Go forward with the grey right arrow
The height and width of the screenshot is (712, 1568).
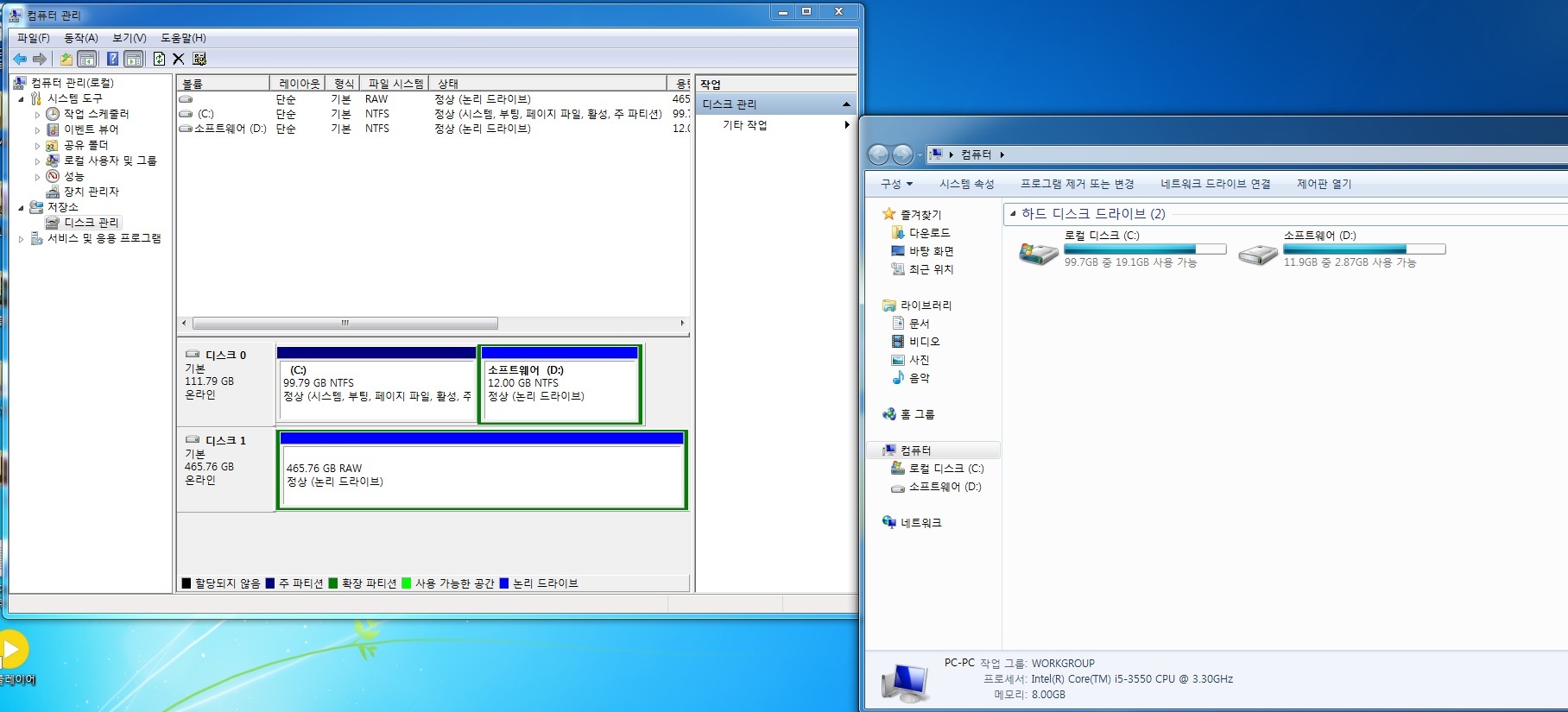40,59
